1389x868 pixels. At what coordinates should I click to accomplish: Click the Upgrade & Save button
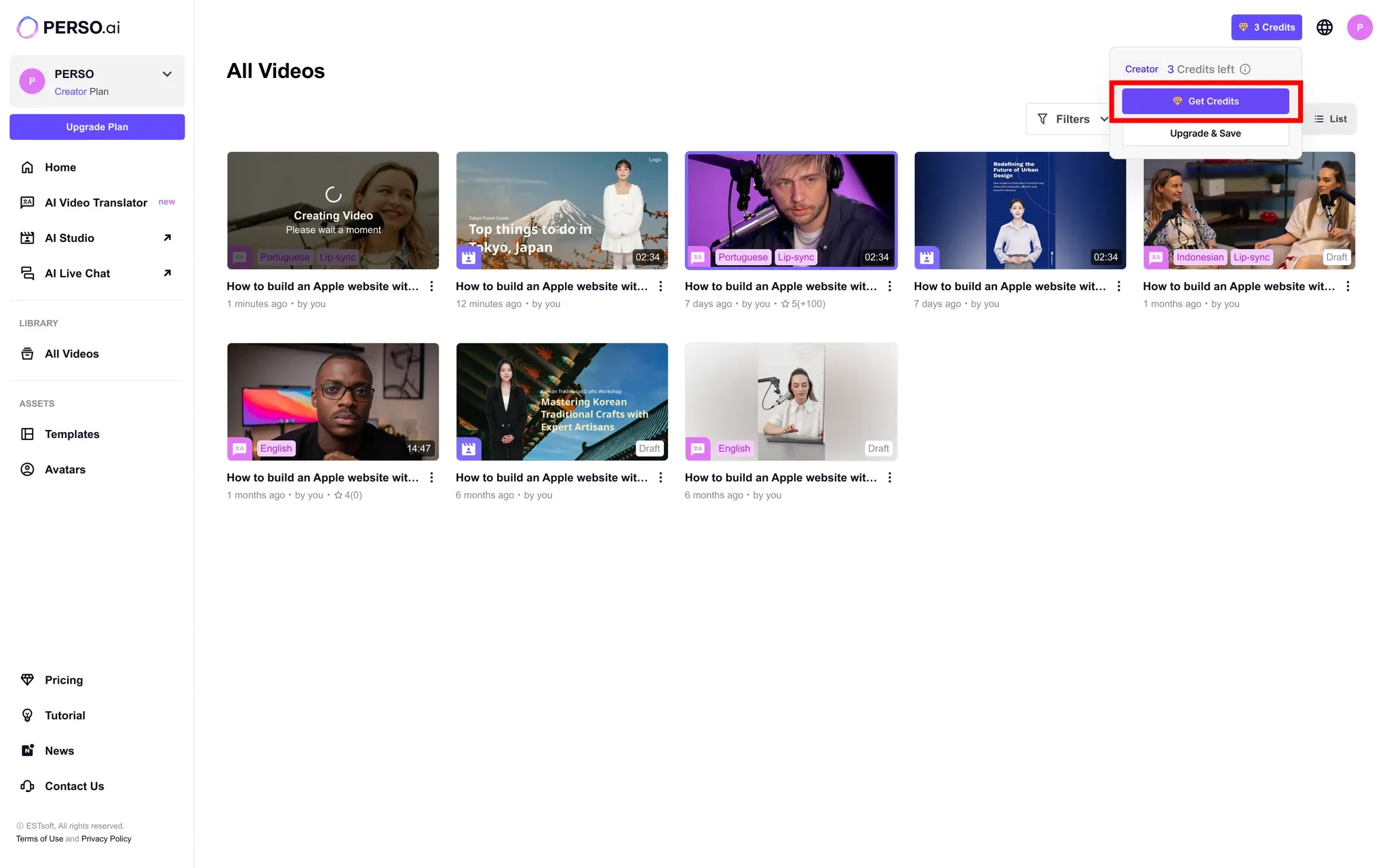pyautogui.click(x=1205, y=134)
